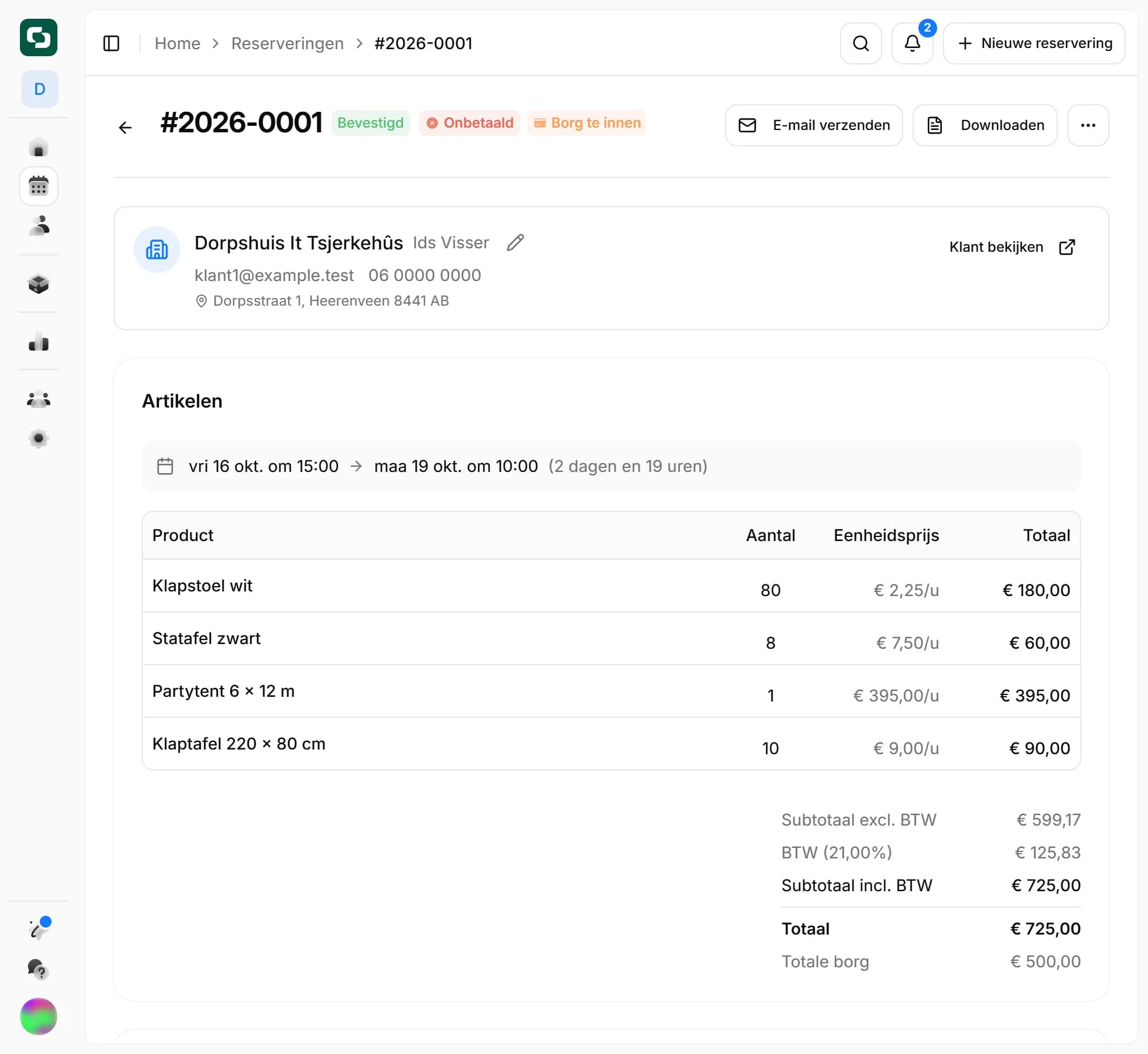Download the reservation document
The height and width of the screenshot is (1054, 1148).
click(985, 125)
